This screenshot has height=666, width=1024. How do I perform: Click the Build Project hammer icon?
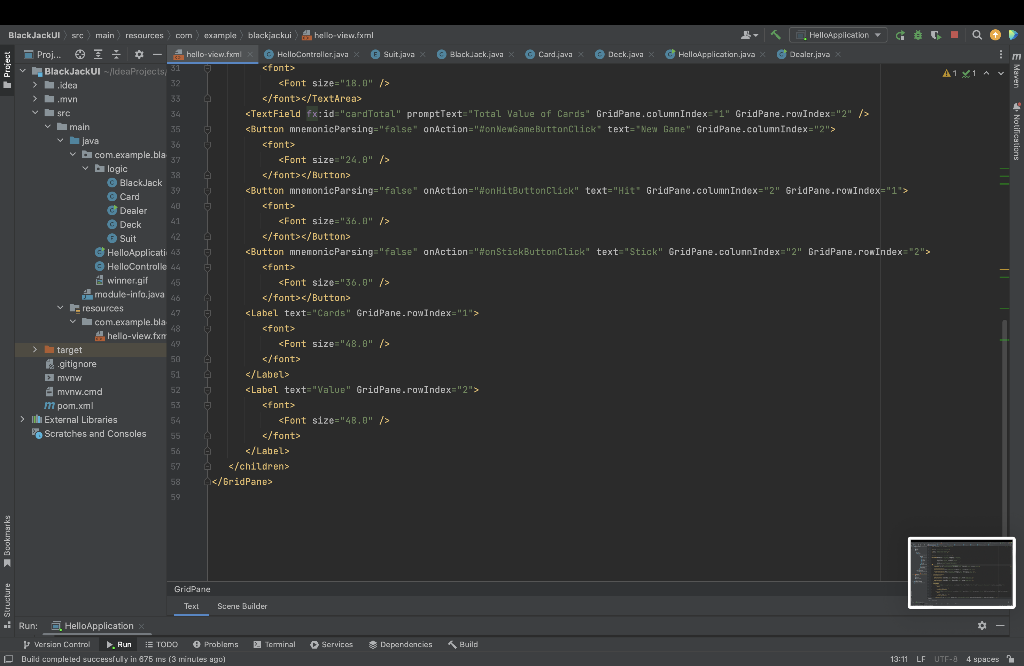[x=775, y=35]
